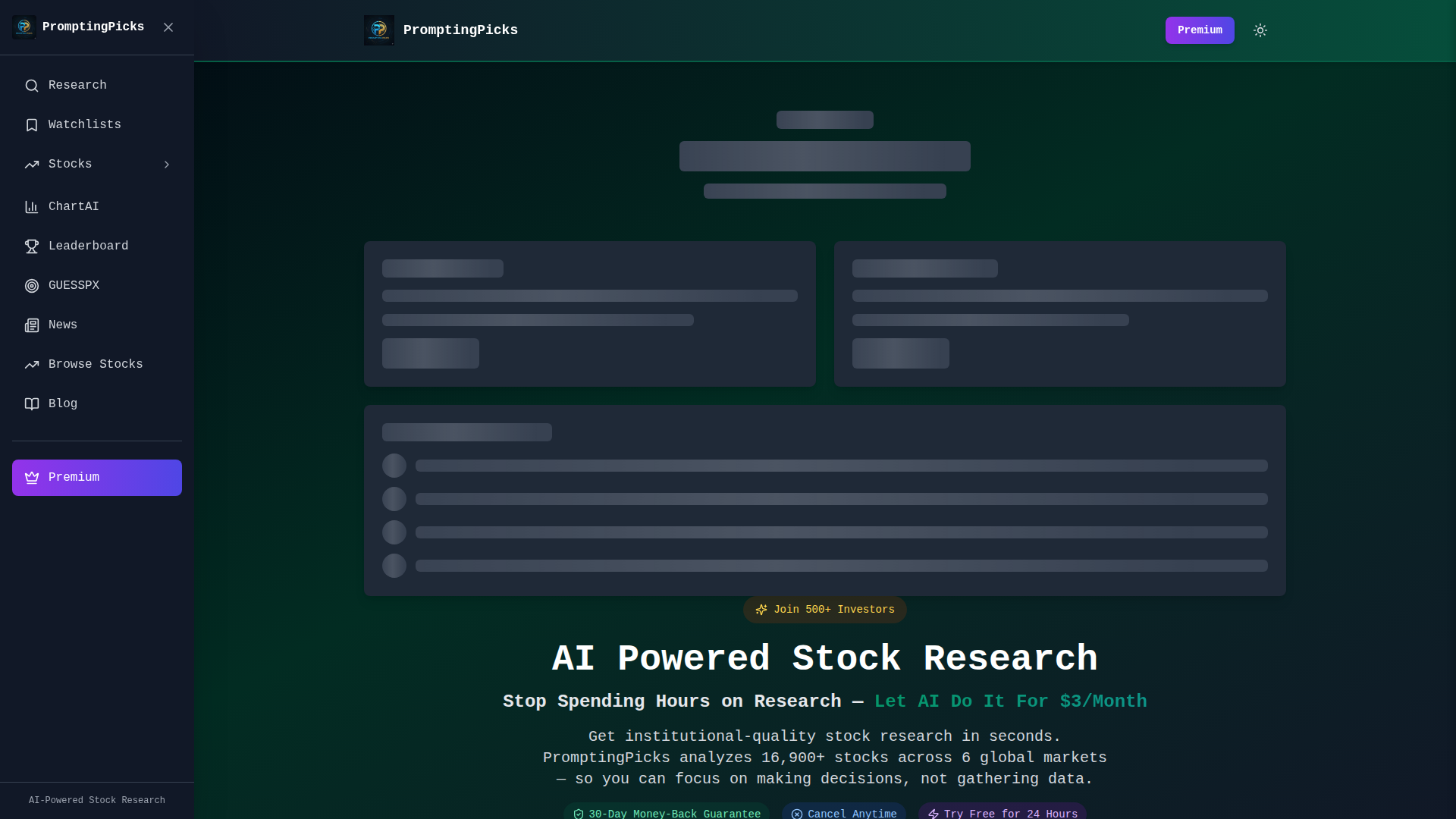Click the sidebar PromptingPicks logo image
The image size is (1456, 819).
24,27
